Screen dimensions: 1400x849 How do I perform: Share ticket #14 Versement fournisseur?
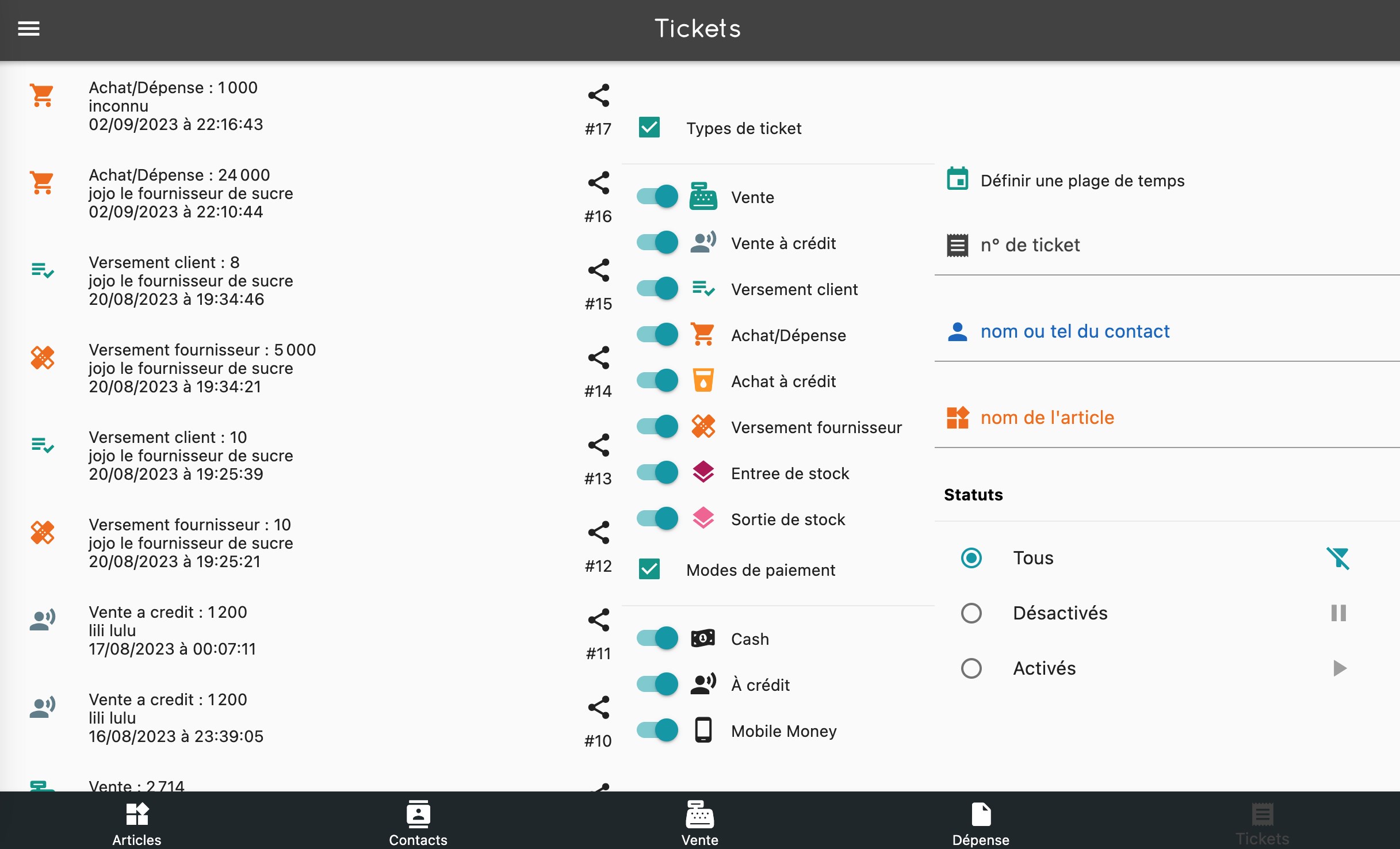598,358
